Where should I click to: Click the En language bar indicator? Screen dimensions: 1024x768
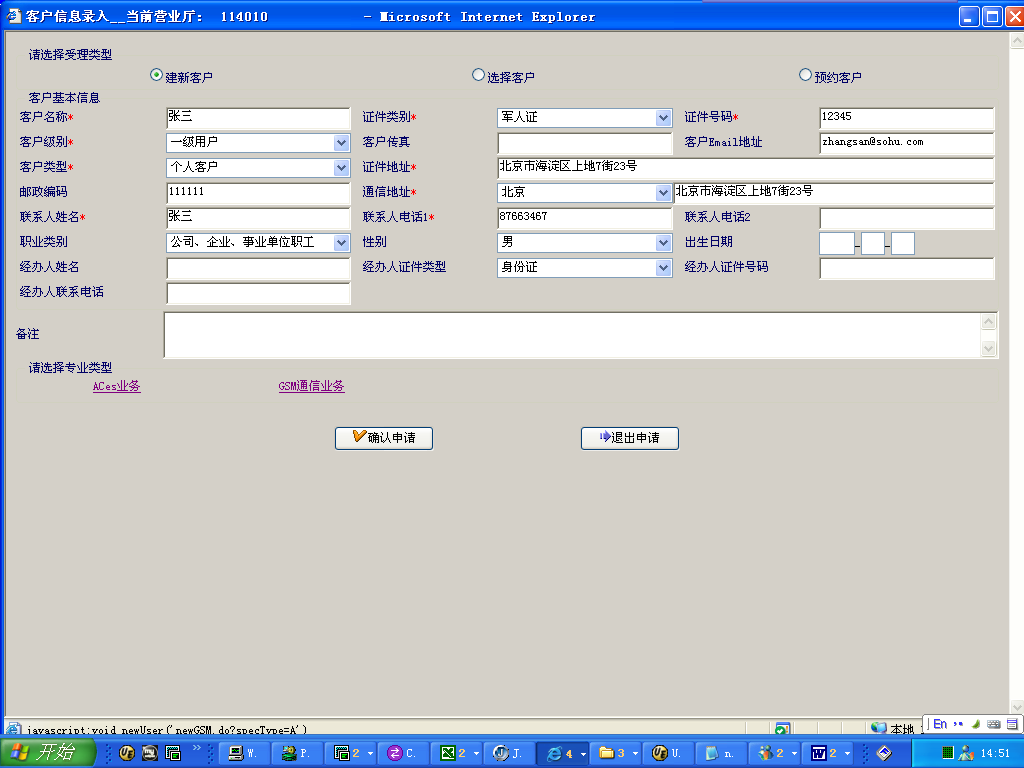(x=940, y=724)
